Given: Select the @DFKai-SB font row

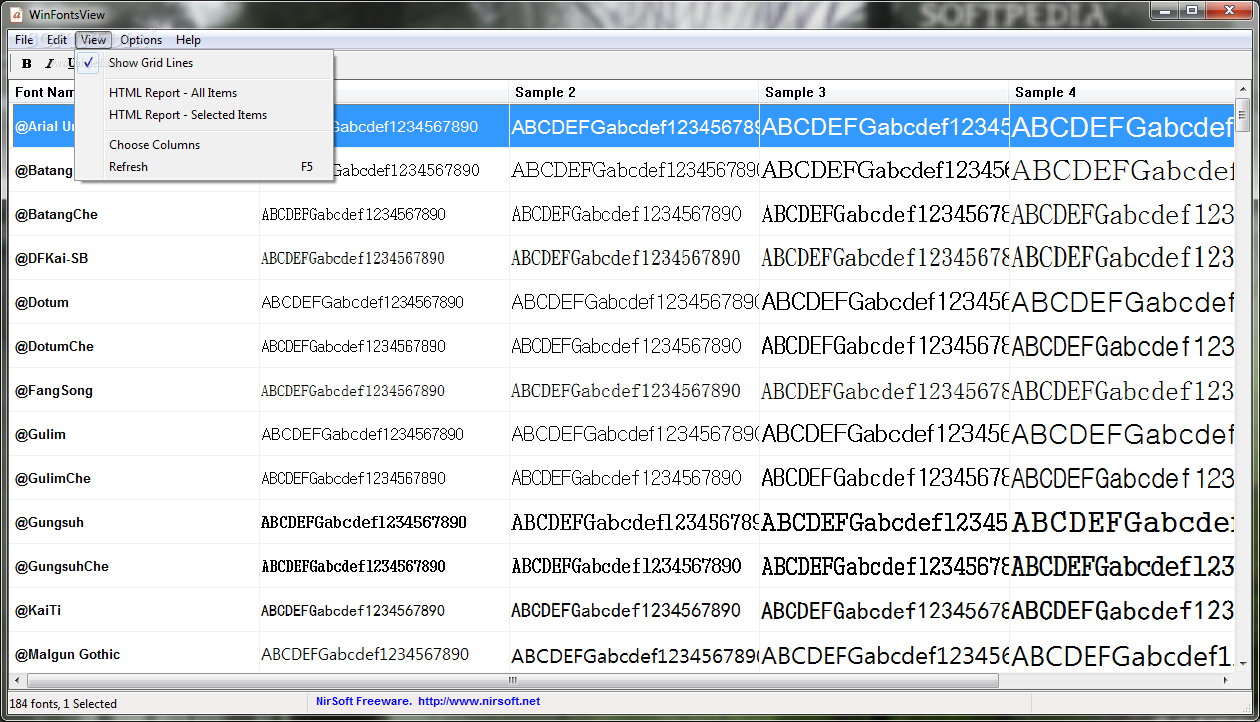Looking at the screenshot, I should pyautogui.click(x=623, y=258).
